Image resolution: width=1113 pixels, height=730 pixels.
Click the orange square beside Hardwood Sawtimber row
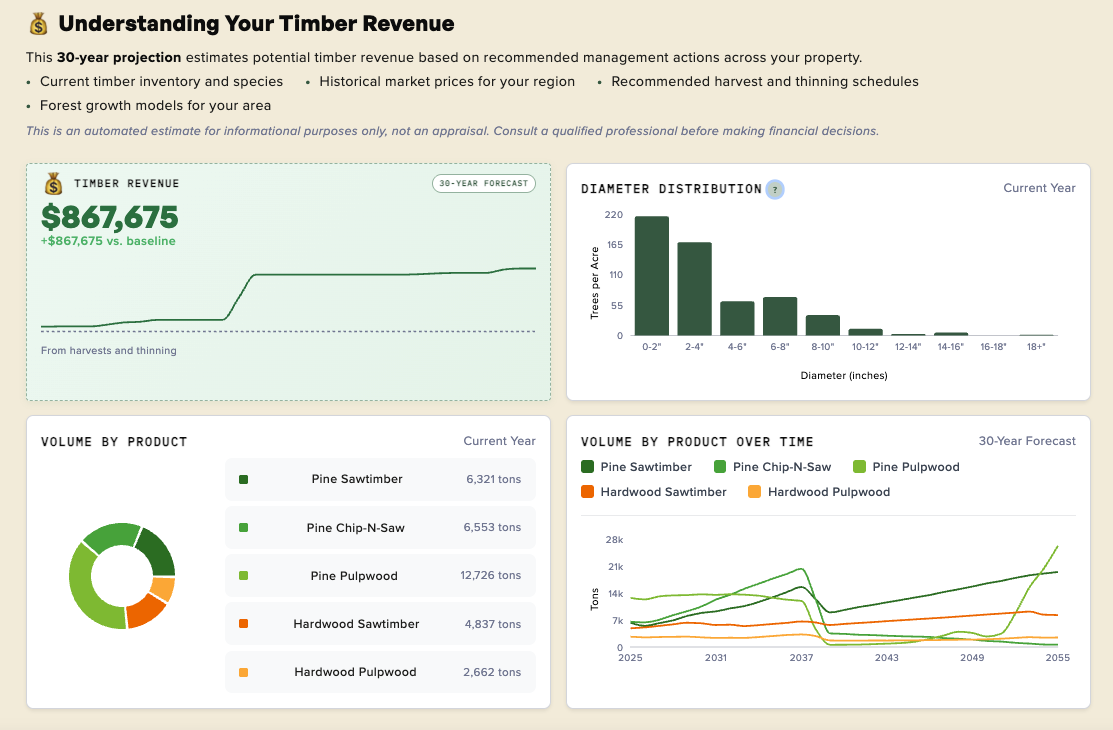tap(241, 623)
